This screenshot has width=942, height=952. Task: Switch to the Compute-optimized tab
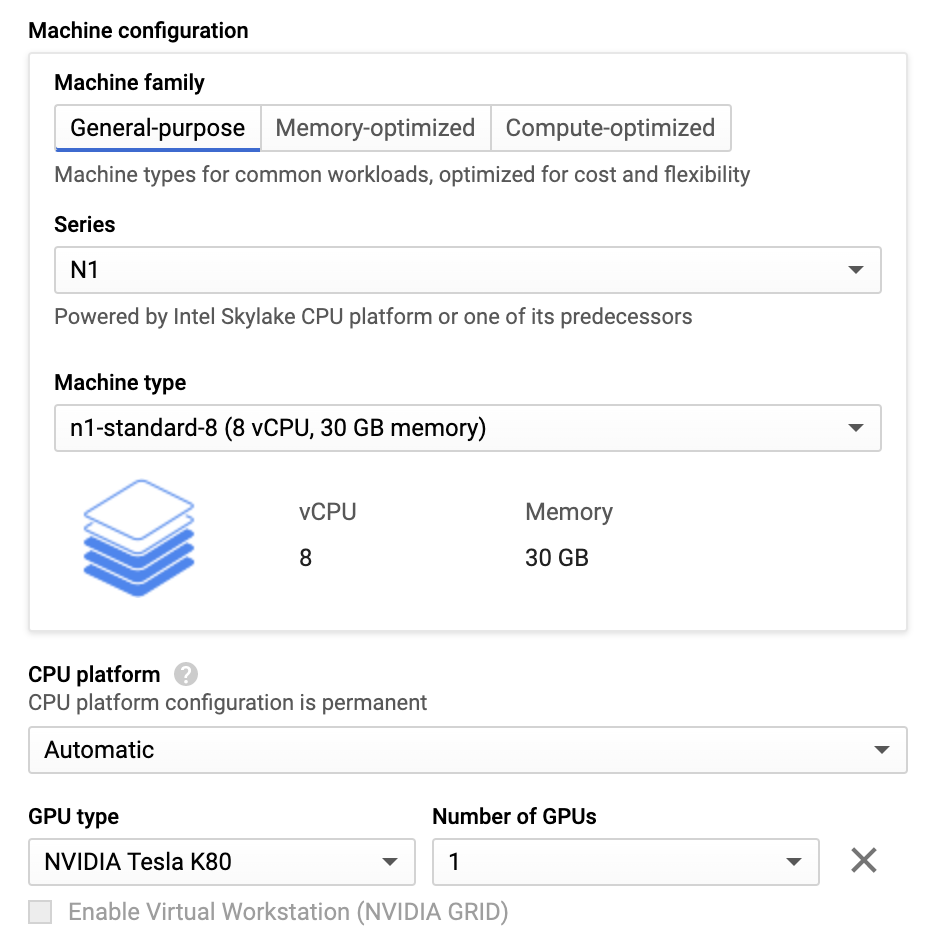point(610,128)
